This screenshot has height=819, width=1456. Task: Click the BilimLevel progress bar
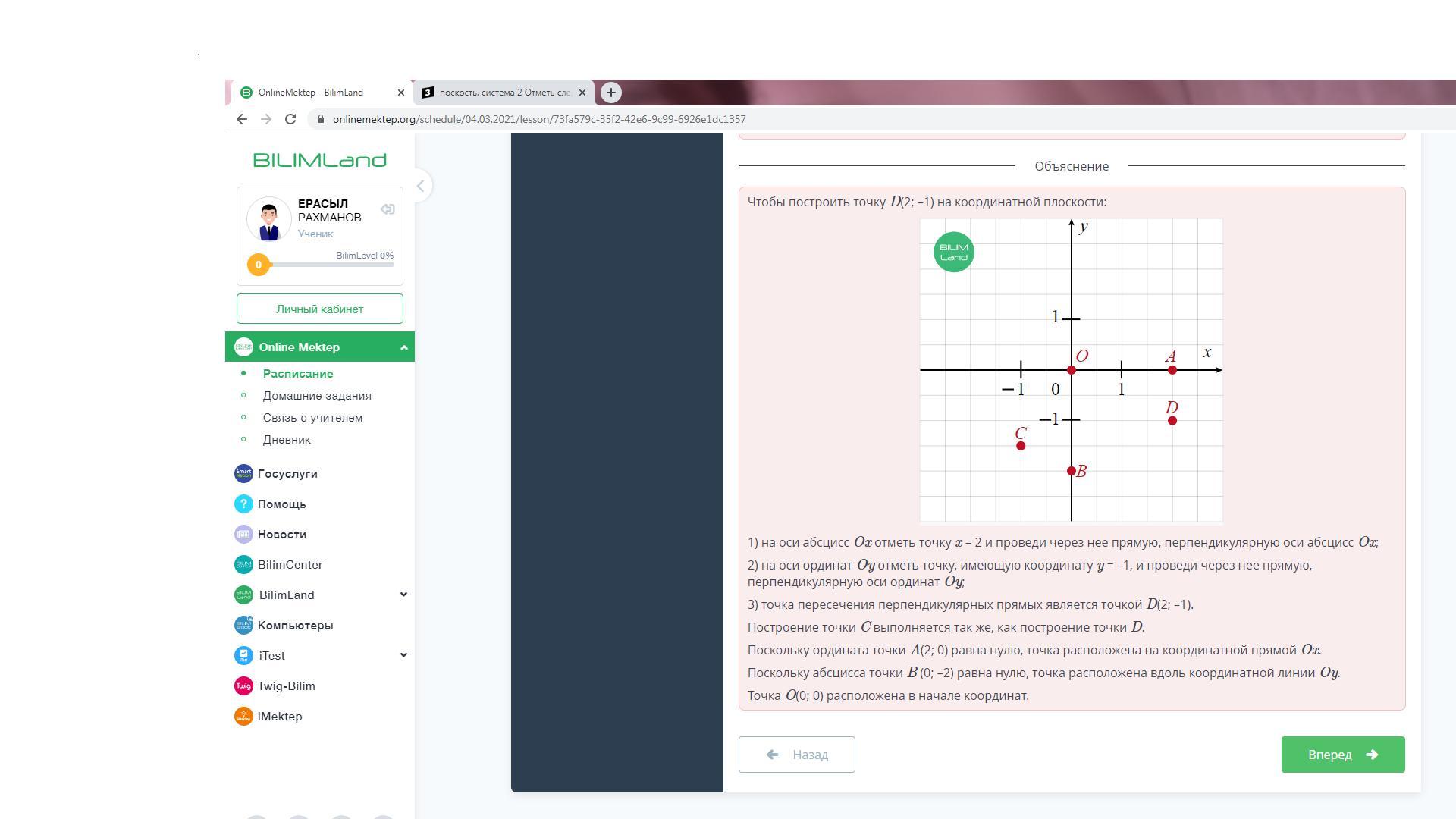tap(331, 265)
